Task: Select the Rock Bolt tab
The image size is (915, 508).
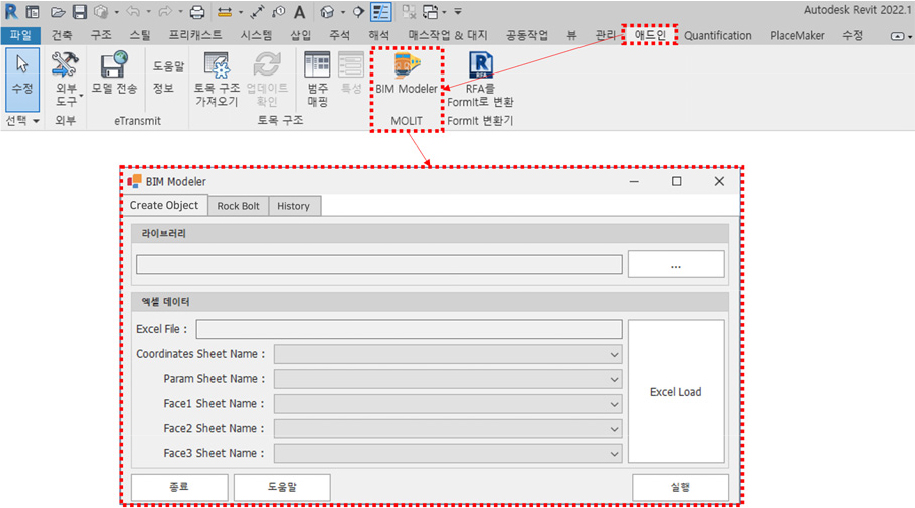Action: click(238, 206)
